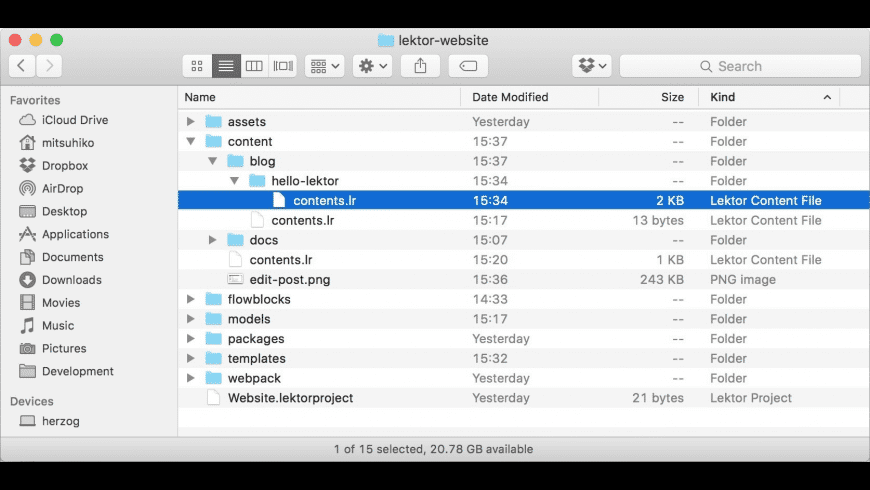870x490 pixels.
Task: Switch to Cover Flow view
Action: (x=283, y=66)
